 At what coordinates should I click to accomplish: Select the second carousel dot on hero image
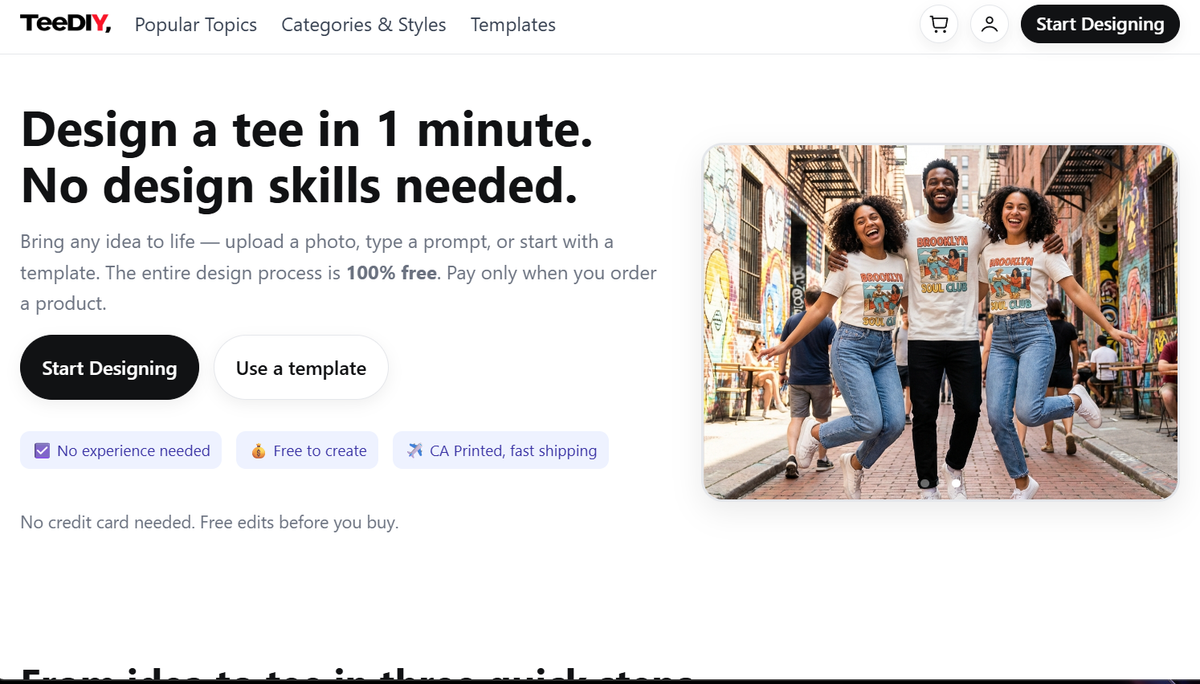click(x=956, y=483)
